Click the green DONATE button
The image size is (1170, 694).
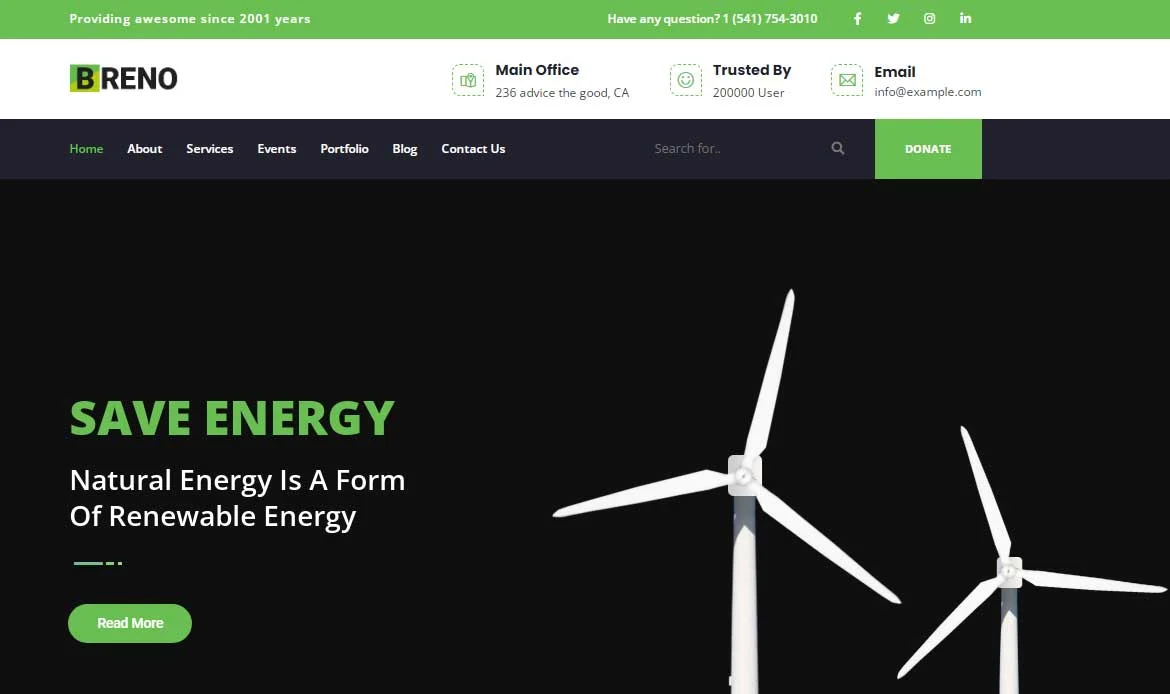(x=928, y=149)
